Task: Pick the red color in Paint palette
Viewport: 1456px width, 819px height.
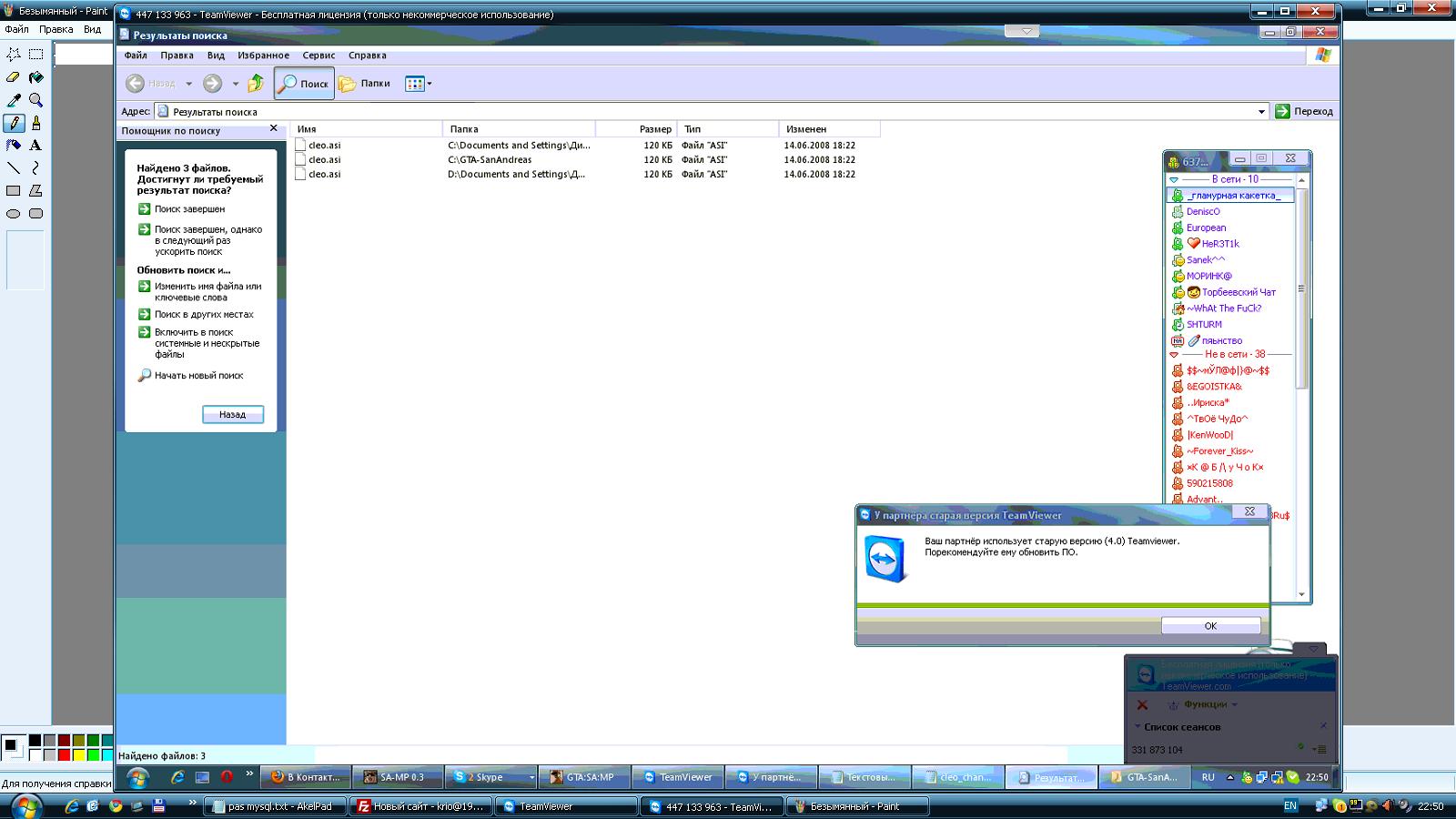Action: (64, 754)
